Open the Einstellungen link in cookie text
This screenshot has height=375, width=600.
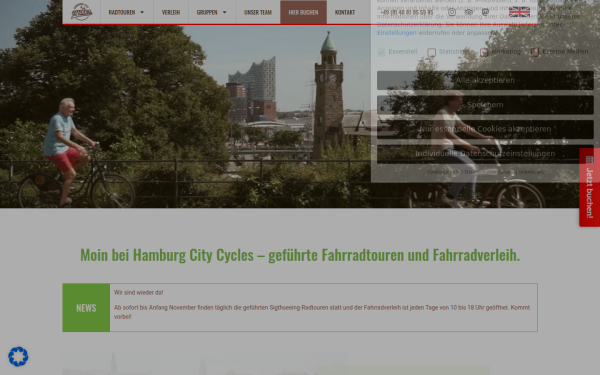tap(396, 33)
